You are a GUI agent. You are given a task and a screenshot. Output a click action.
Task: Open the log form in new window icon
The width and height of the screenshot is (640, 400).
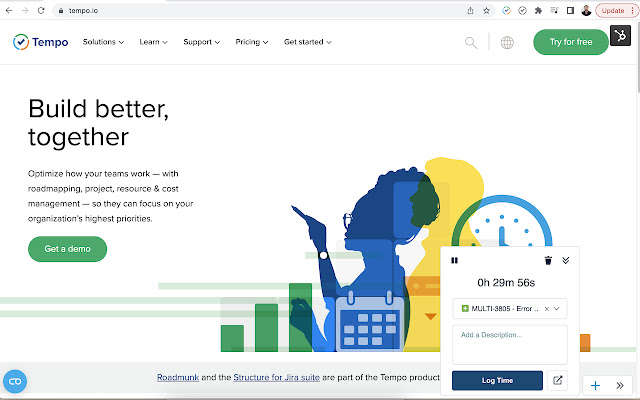[558, 380]
